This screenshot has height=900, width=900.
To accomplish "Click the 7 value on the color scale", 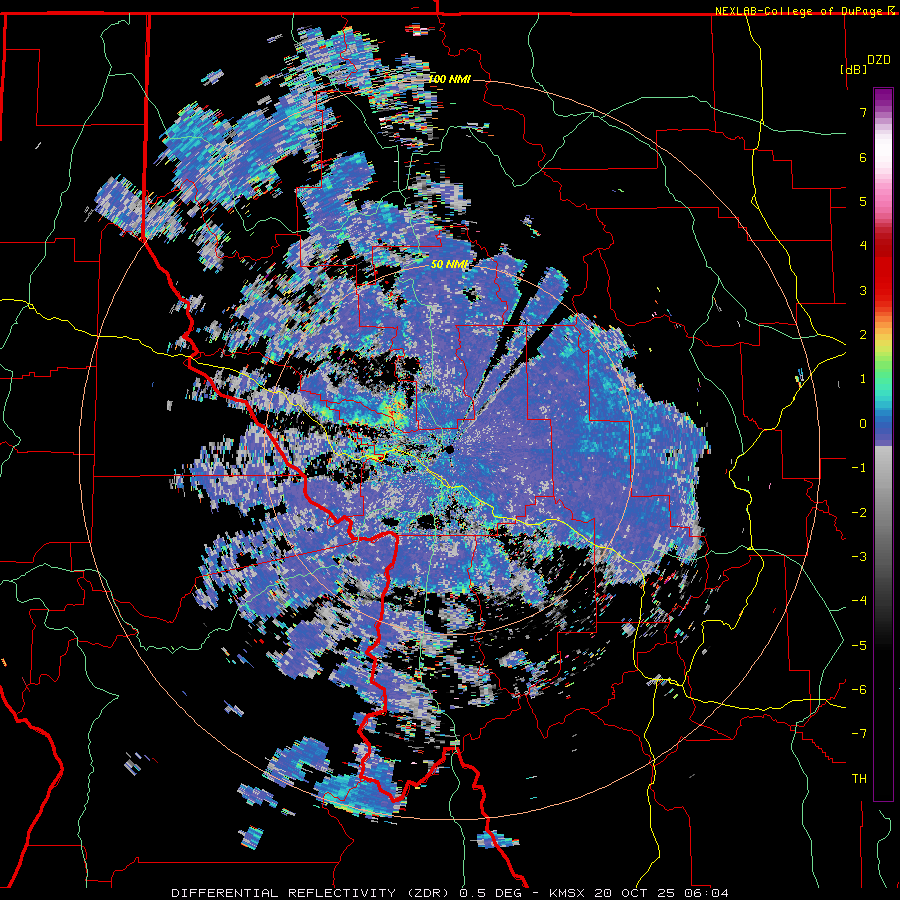I will 863,112.
